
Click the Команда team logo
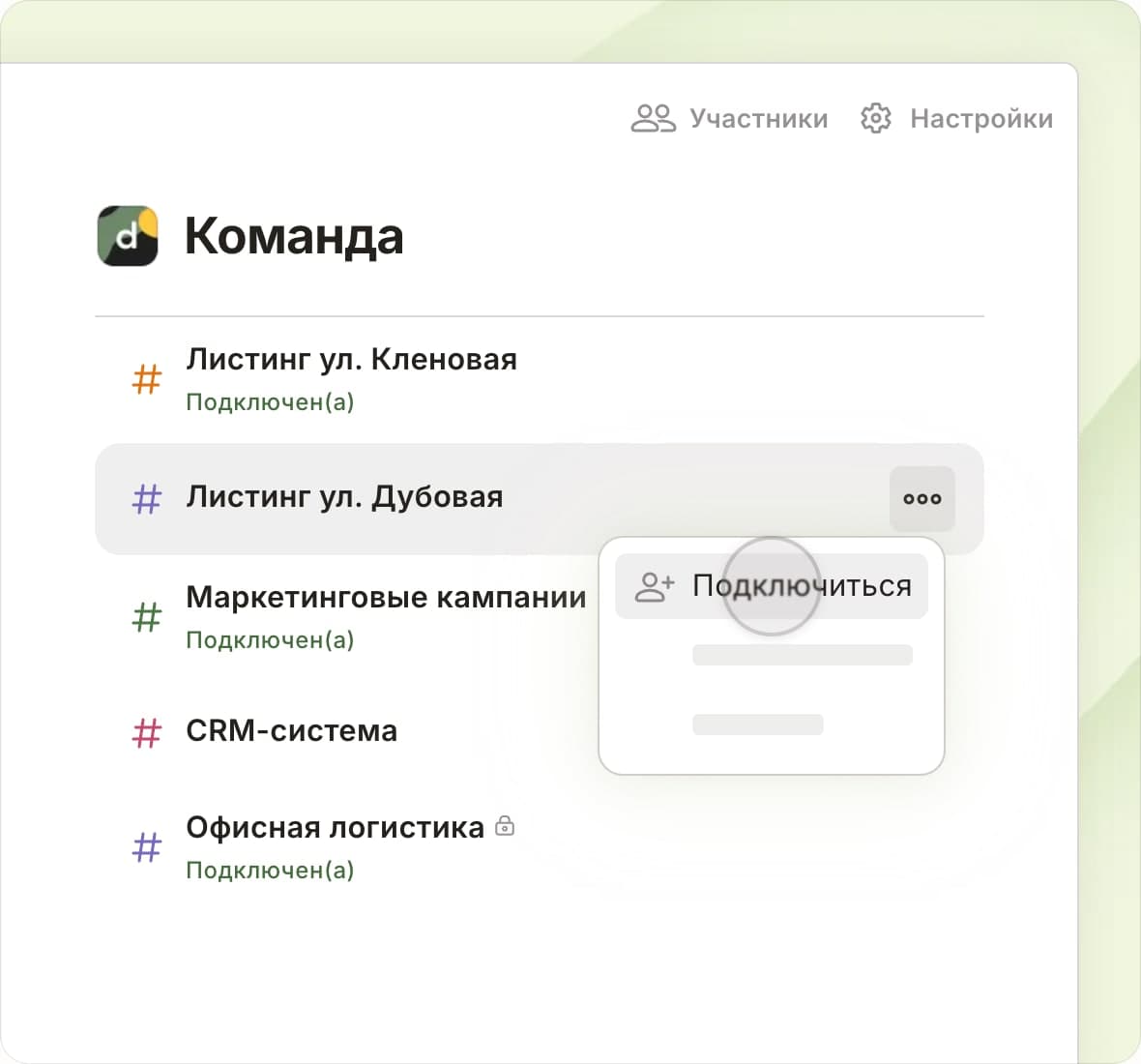128,235
